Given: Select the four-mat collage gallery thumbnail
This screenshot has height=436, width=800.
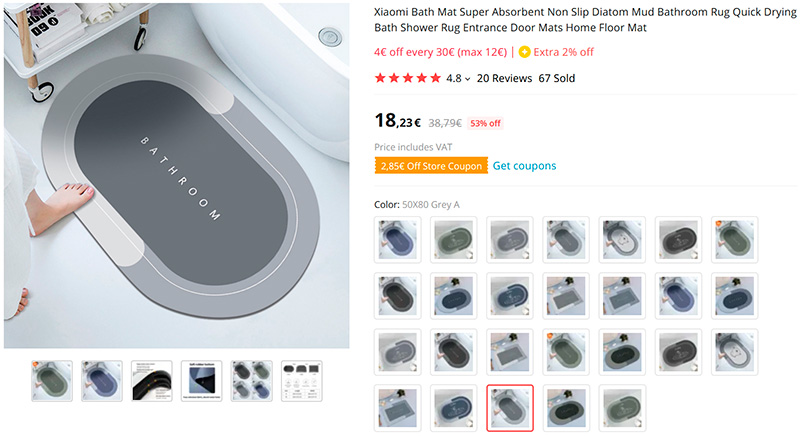Looking at the screenshot, I should click(252, 381).
